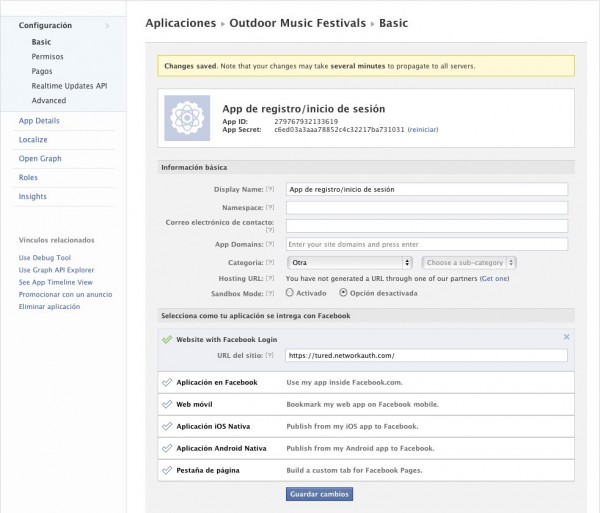This screenshot has height=513, width=600.
Task: Click the checkmark next to Aplicación en Facebook
Action: (x=167, y=382)
